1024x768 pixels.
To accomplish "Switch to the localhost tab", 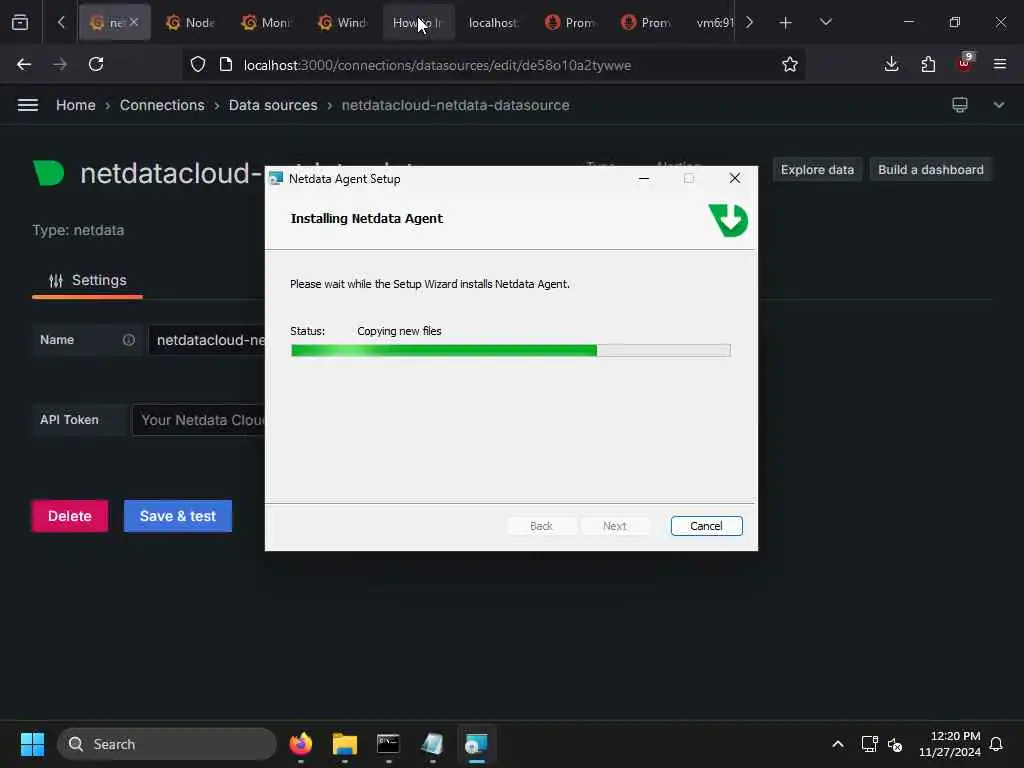I will pyautogui.click(x=494, y=23).
